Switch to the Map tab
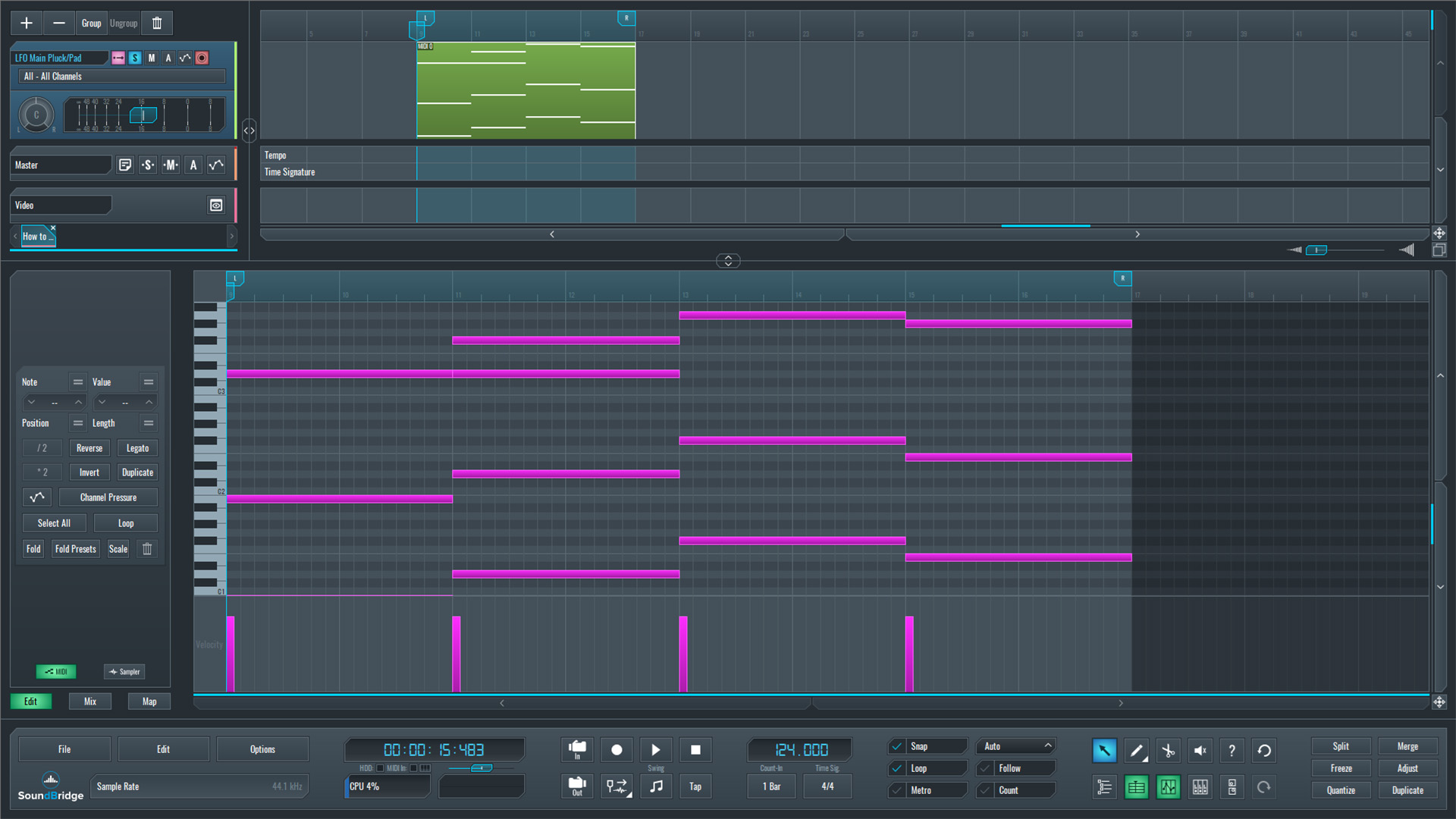Viewport: 1456px width, 819px height. point(149,701)
